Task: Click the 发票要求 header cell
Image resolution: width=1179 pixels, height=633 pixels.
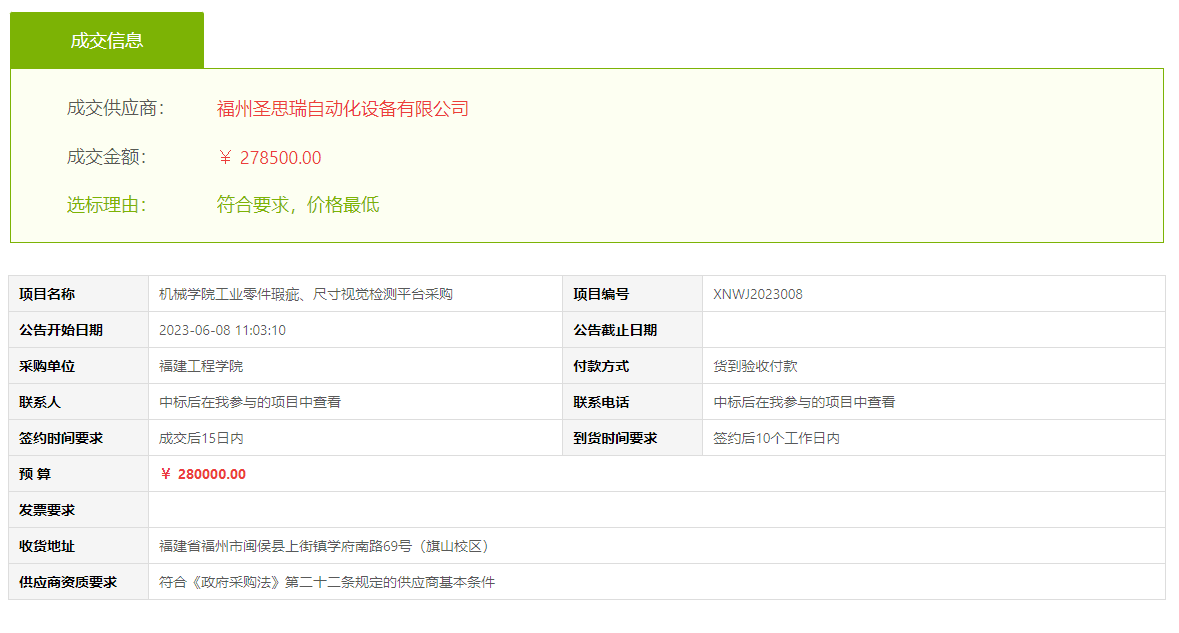Action: click(x=79, y=510)
